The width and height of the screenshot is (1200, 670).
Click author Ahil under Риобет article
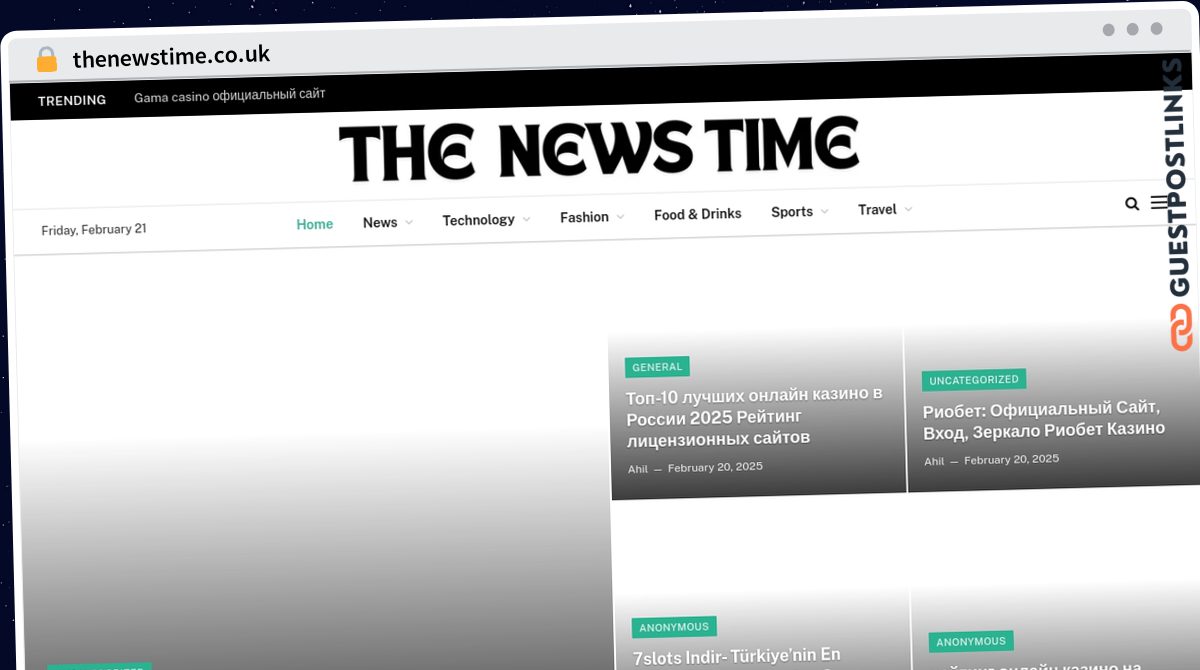pyautogui.click(x=934, y=461)
